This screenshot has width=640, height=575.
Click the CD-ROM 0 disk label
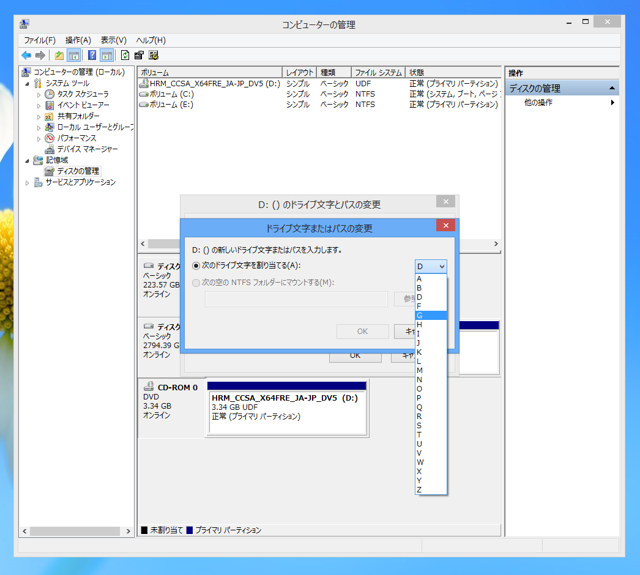coord(177,387)
